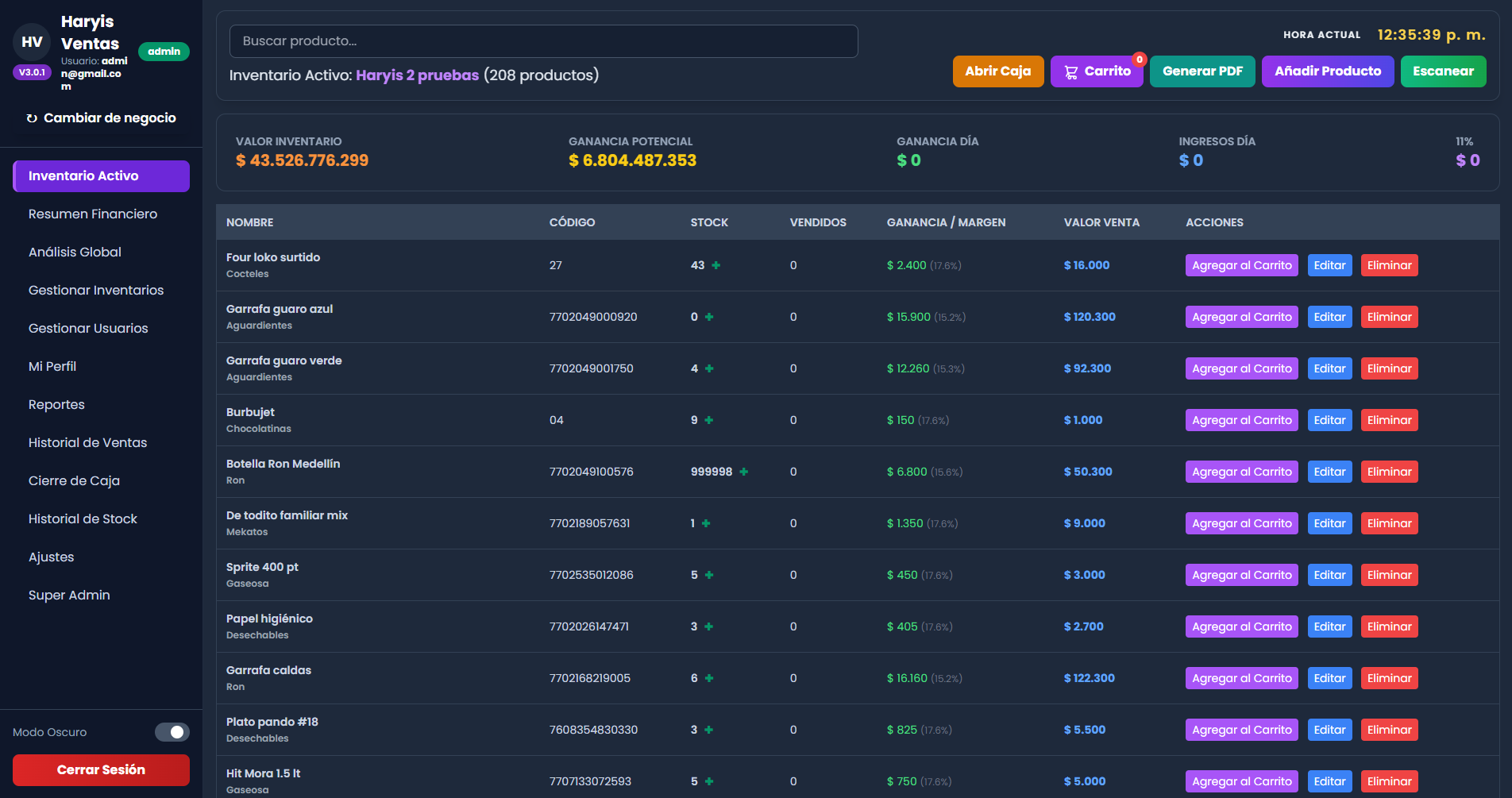
Task: Click the Buscar producto search field
Action: [x=543, y=41]
